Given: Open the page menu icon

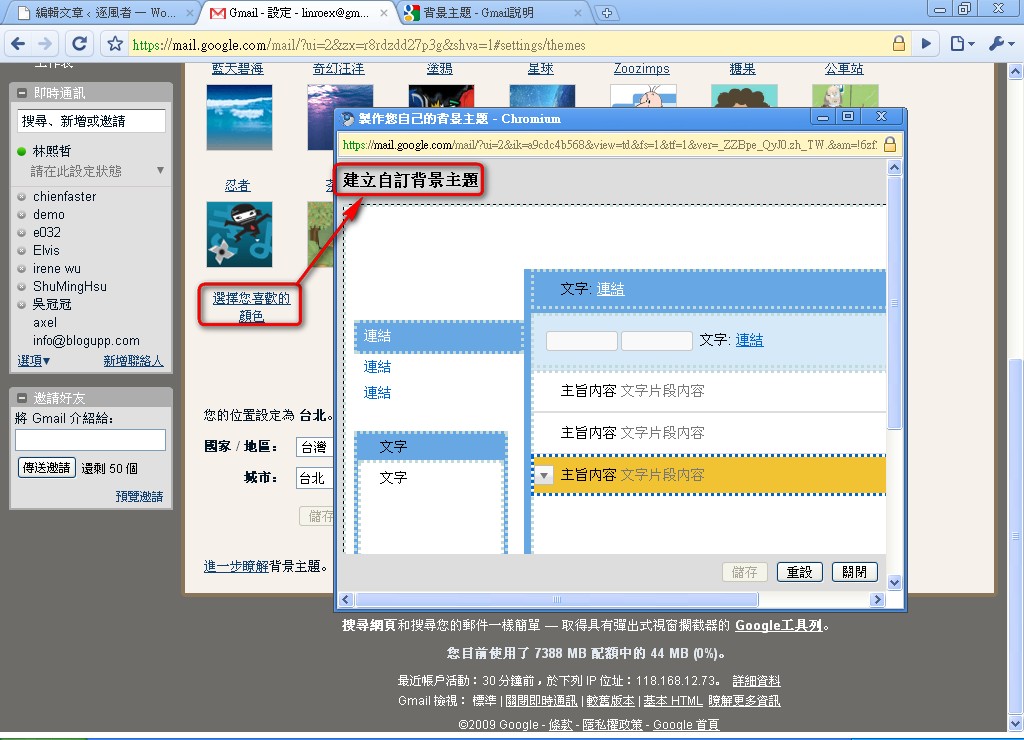Looking at the screenshot, I should pyautogui.click(x=961, y=44).
